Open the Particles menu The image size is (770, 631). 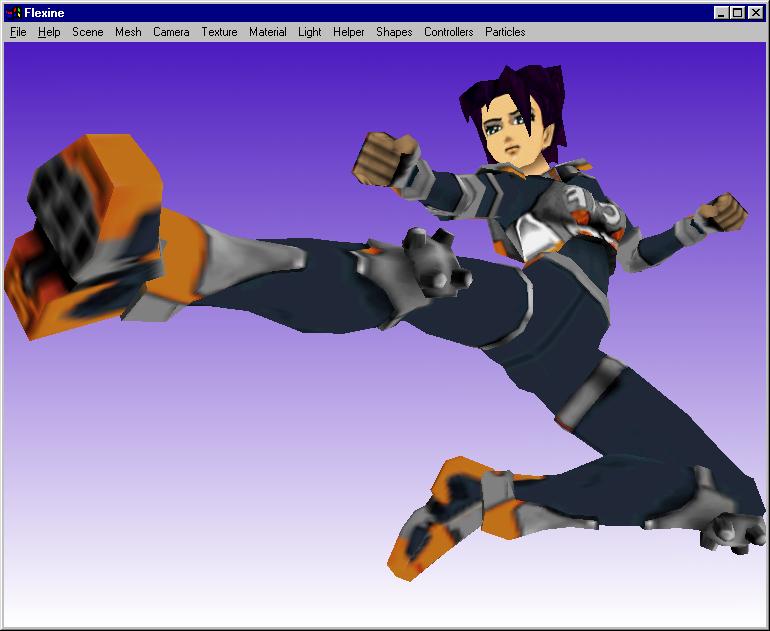505,32
